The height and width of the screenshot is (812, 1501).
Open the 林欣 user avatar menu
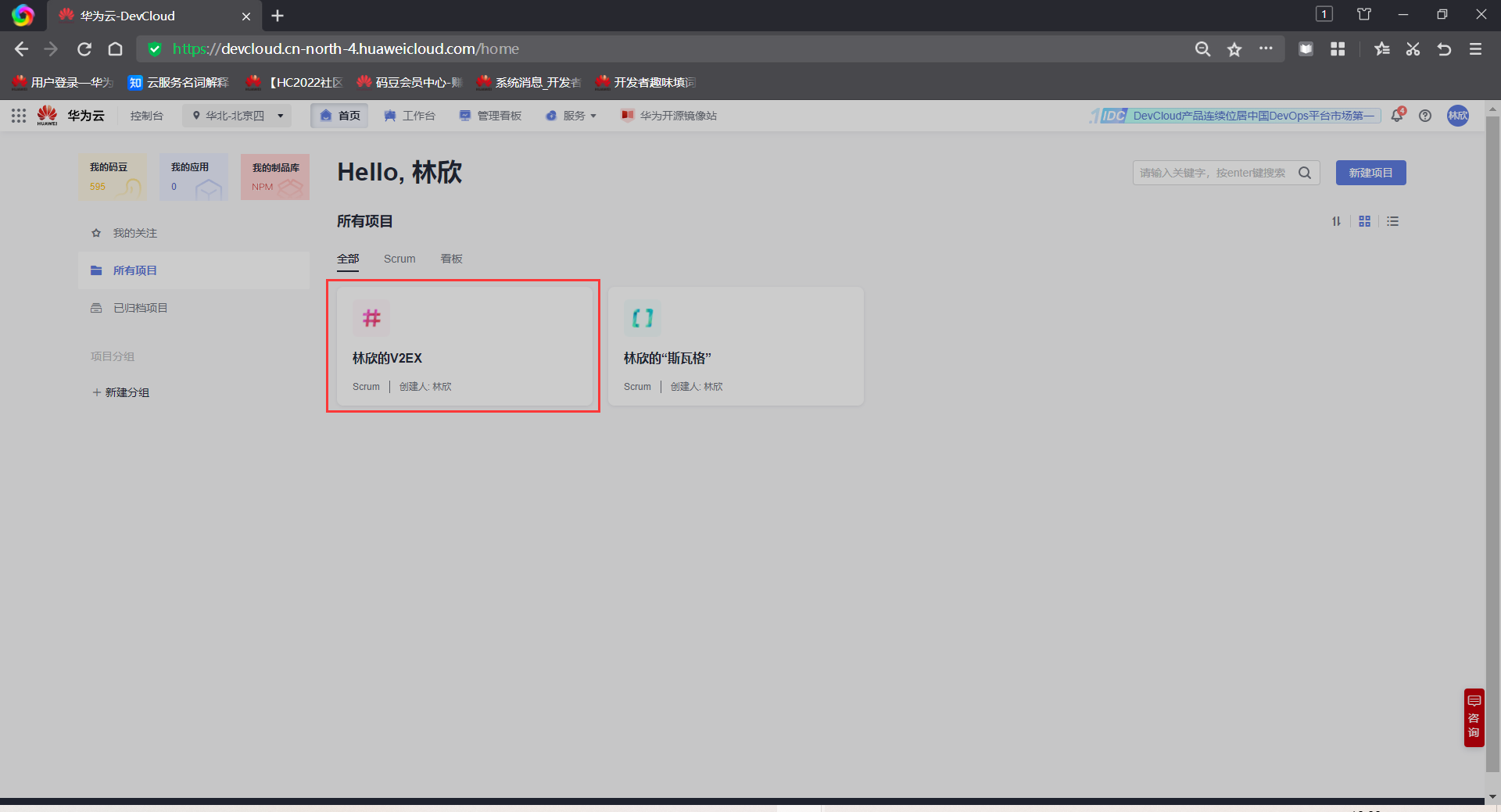tap(1458, 116)
